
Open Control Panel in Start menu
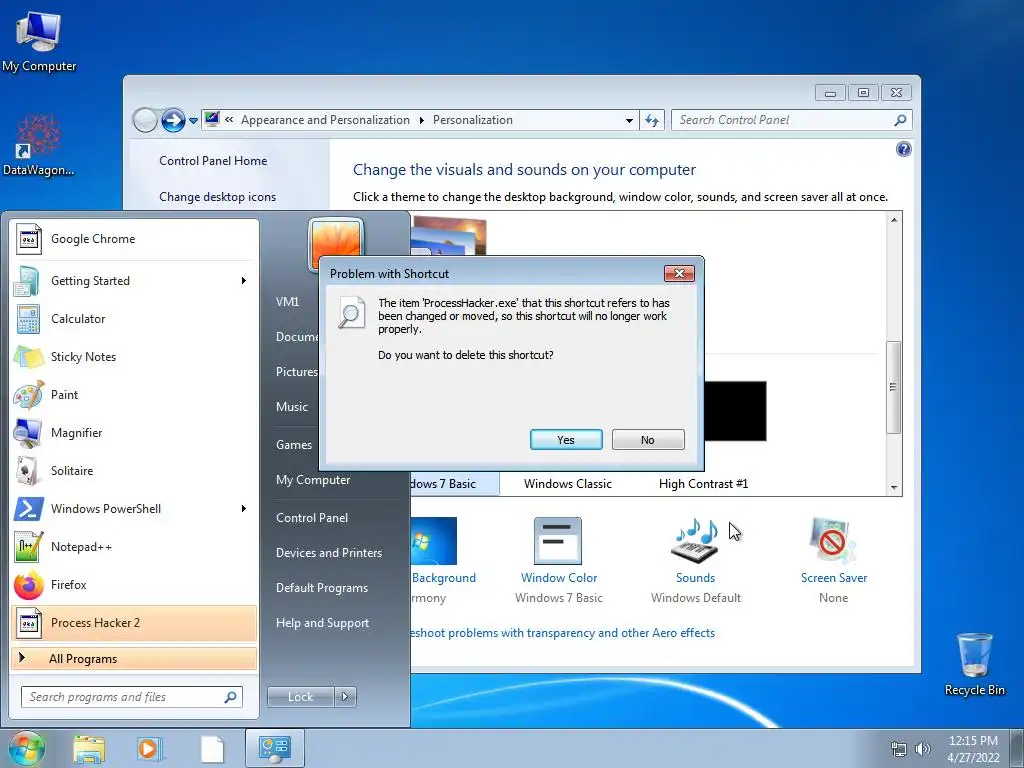pyautogui.click(x=312, y=518)
